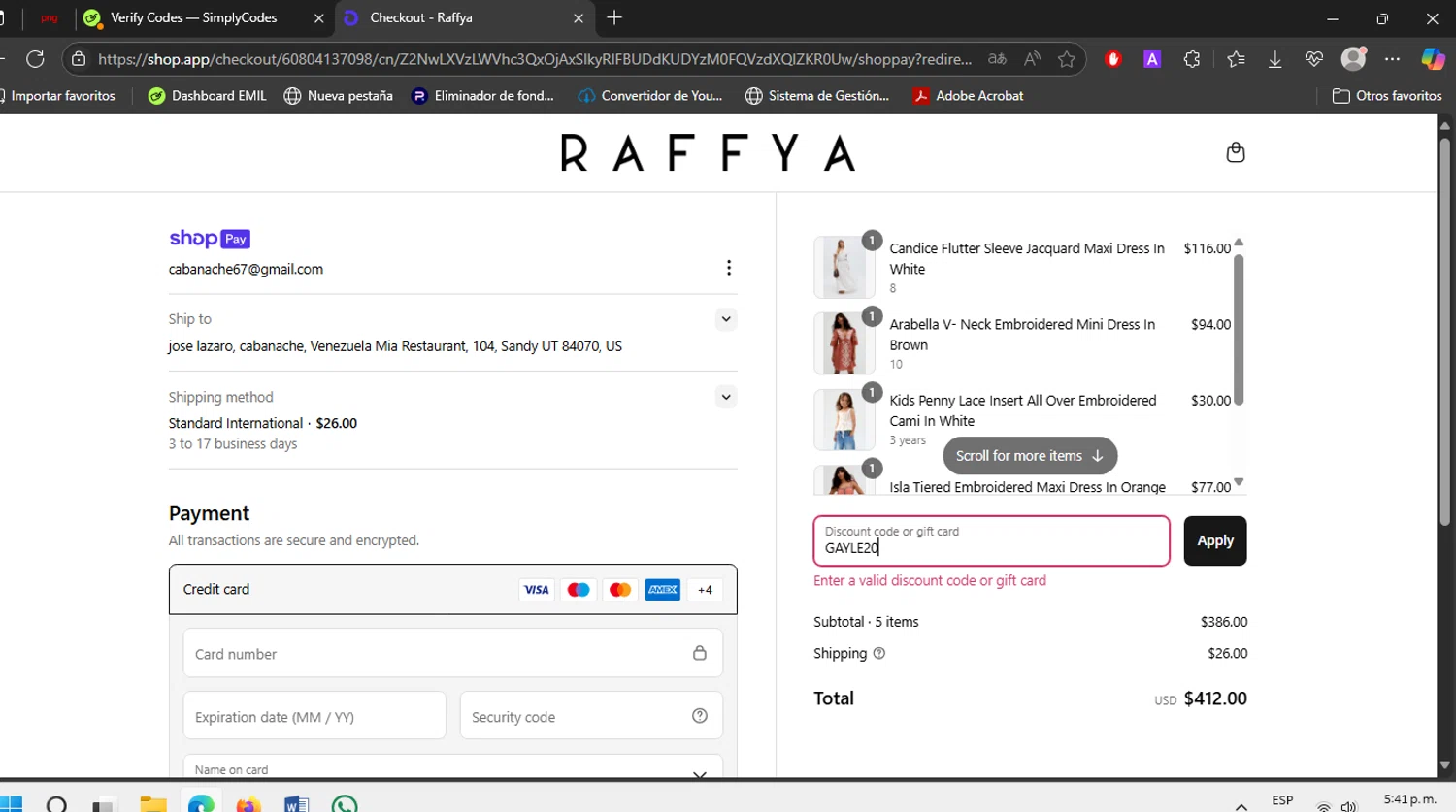Open the Eliminador de fond... bookmark

pos(482,95)
